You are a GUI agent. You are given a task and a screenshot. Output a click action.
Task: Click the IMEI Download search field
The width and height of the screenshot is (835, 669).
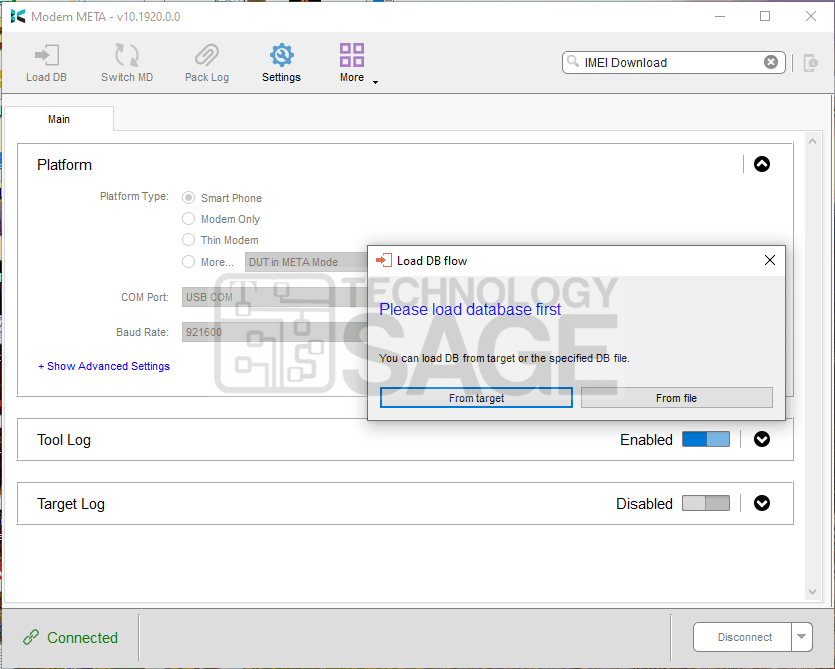click(673, 62)
